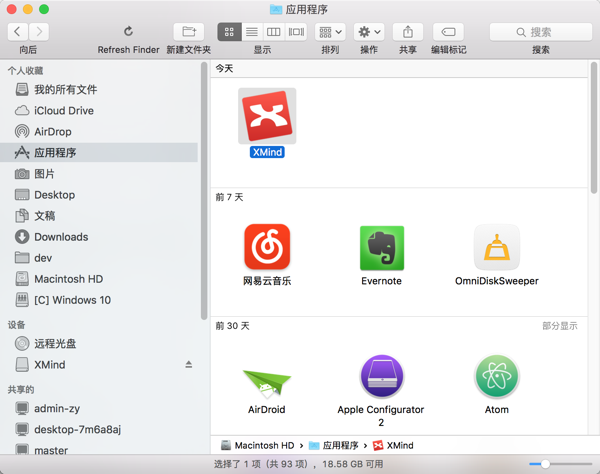Launch the Evernote elephant icon
This screenshot has height=474, width=600.
(x=382, y=248)
